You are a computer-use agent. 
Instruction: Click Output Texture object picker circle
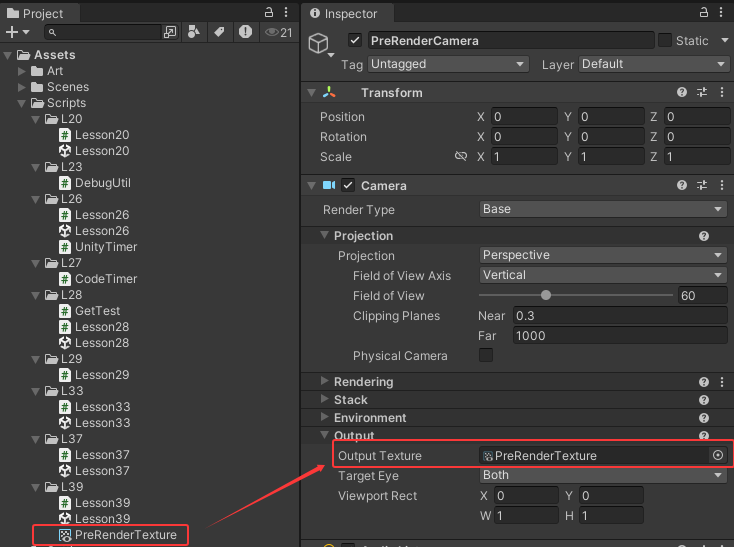click(x=717, y=455)
